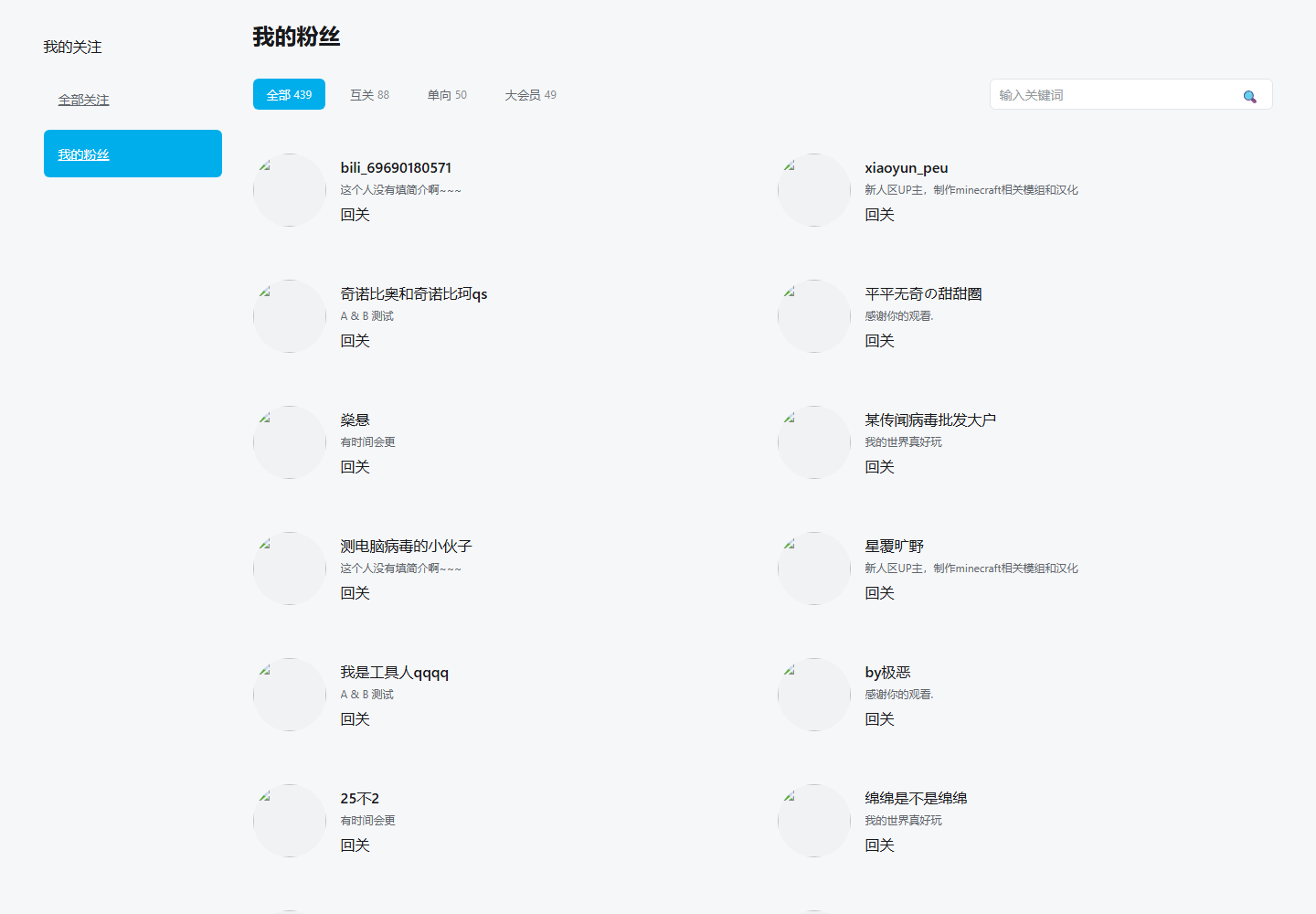Open avatar of 测电脑病毒的小伙子
This screenshot has width=1316, height=914.
[x=290, y=569]
